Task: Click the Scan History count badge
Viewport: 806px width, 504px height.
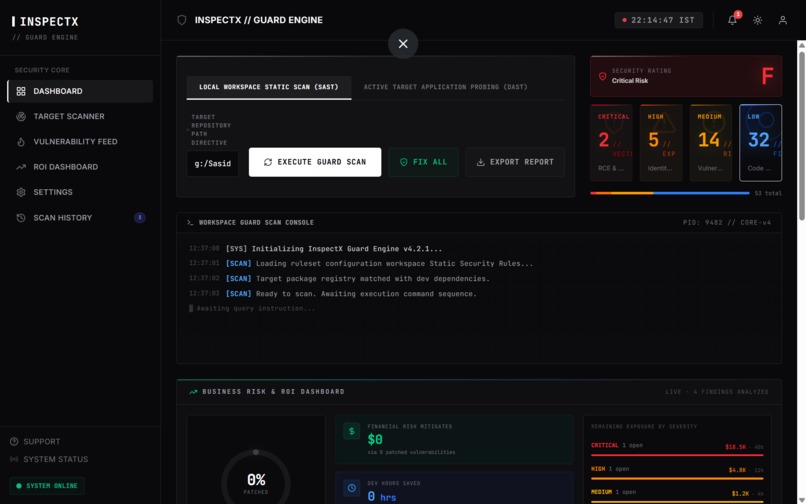Action: click(x=139, y=218)
